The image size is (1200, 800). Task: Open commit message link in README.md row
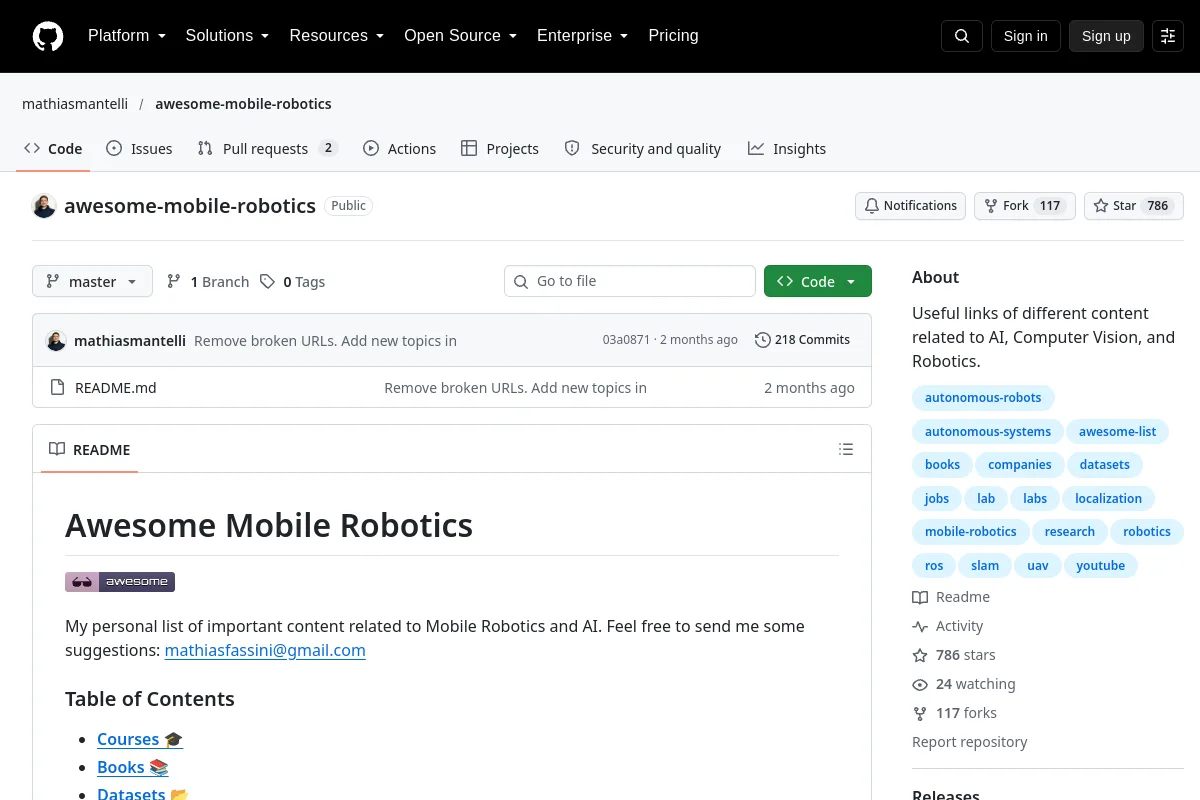pyautogui.click(x=515, y=388)
